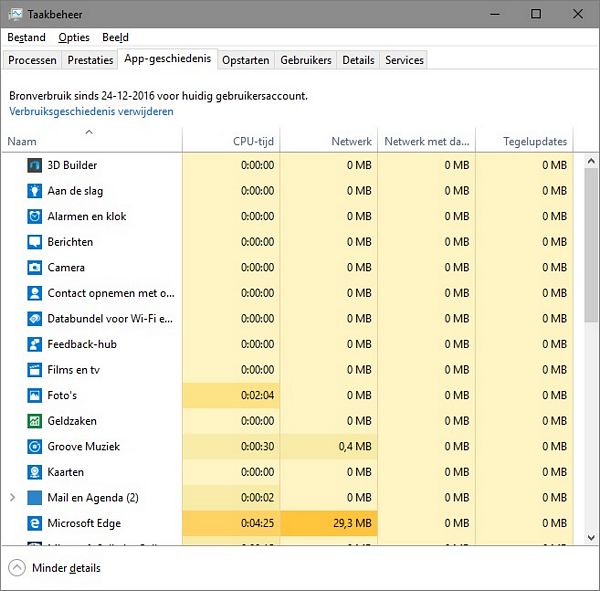
Task: Click the 0:00:30 CPU-tijd value
Action: coord(258,447)
